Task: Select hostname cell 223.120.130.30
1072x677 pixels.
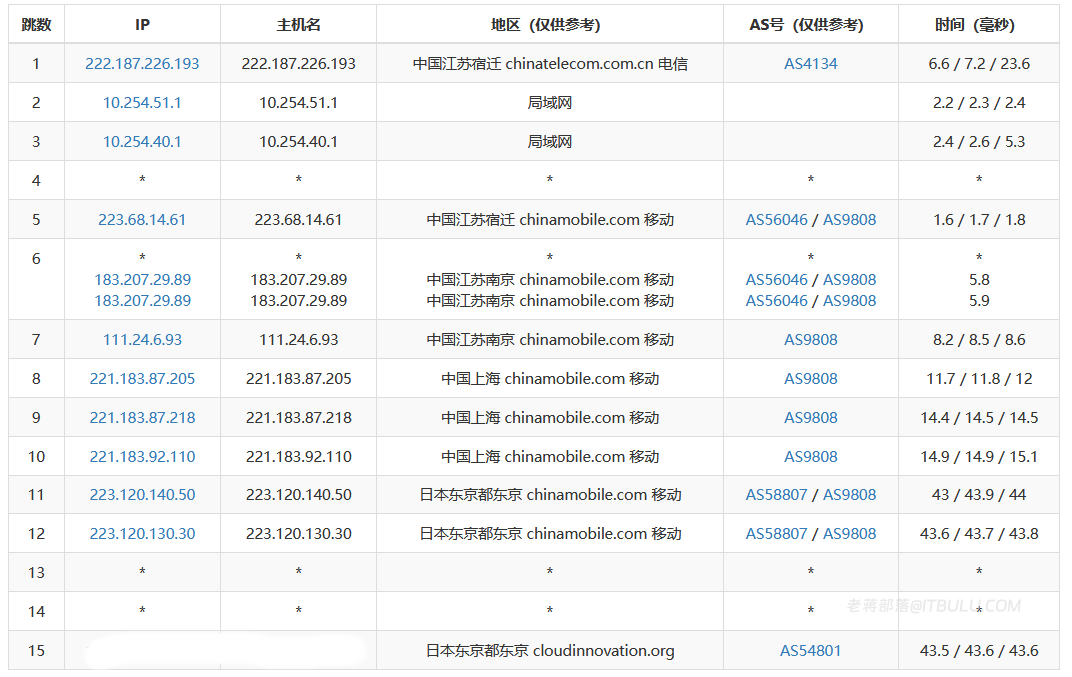Action: tap(298, 533)
